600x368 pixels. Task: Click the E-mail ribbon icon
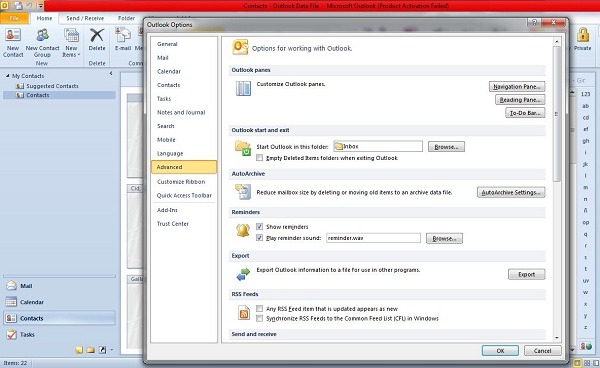pyautogui.click(x=123, y=40)
